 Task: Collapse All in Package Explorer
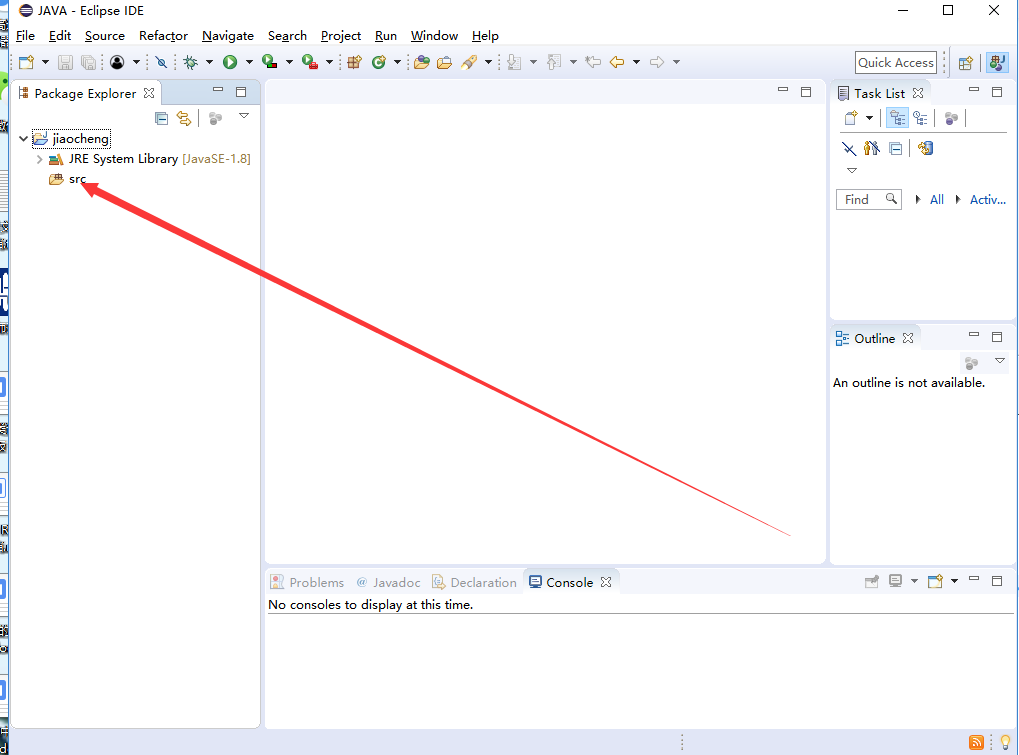pyautogui.click(x=161, y=118)
